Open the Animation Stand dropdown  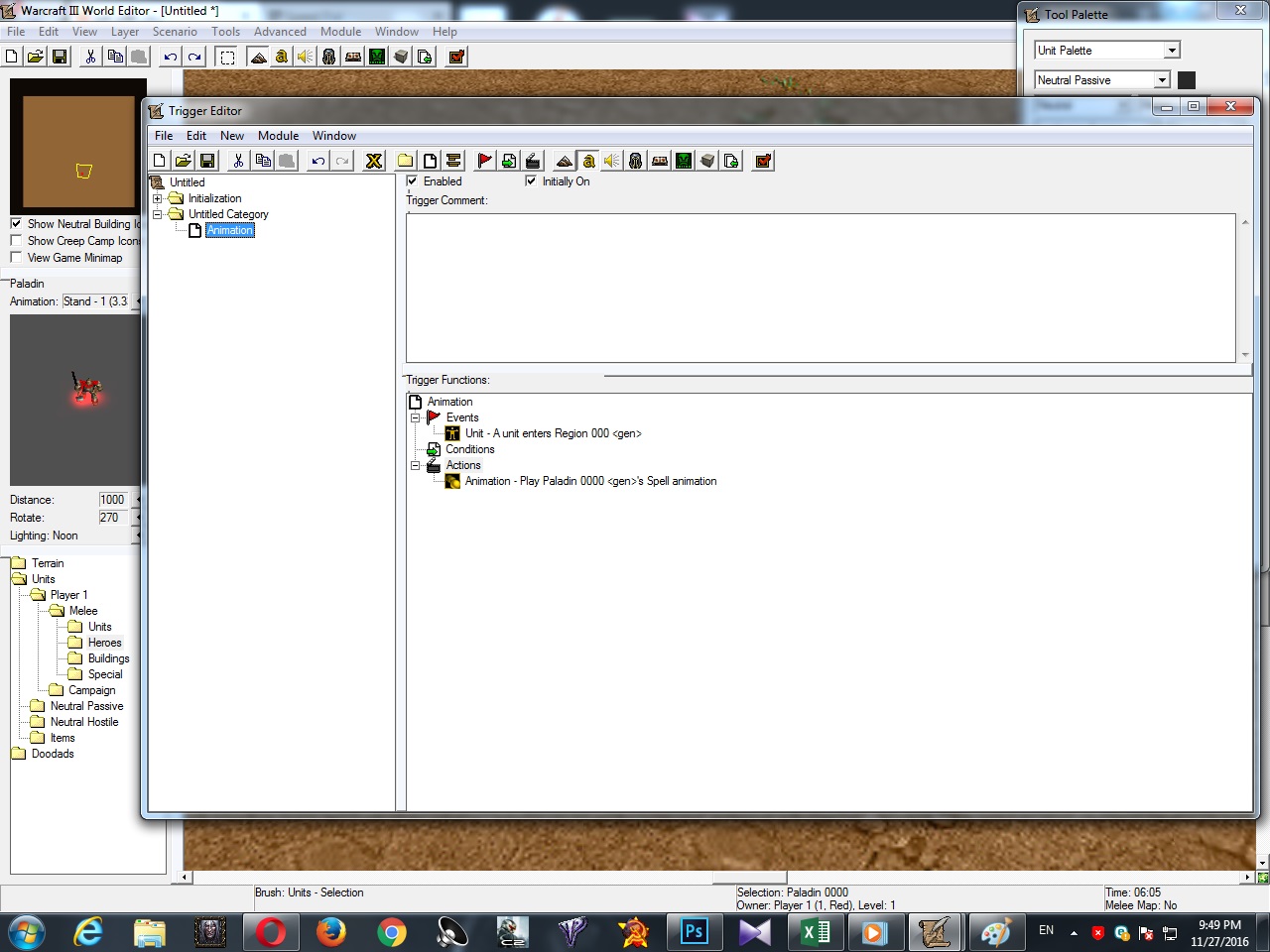(x=96, y=301)
